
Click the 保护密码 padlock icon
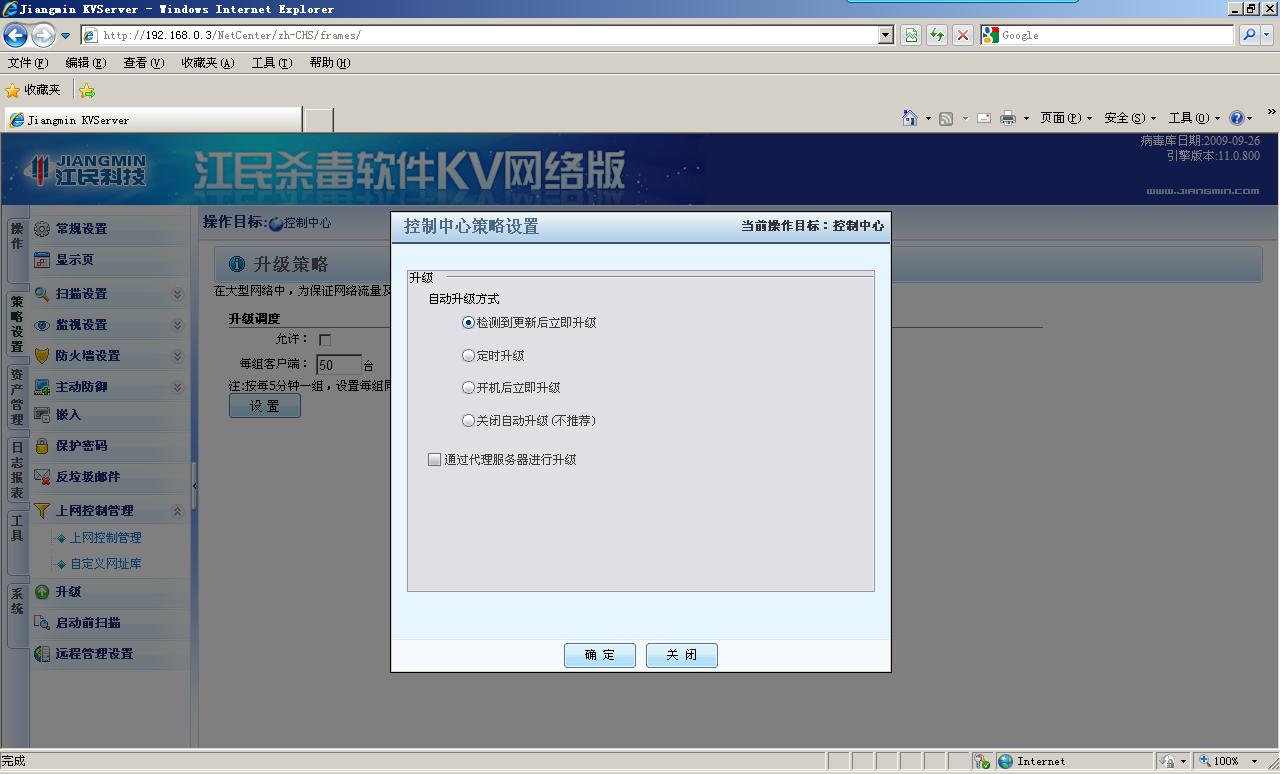coord(42,446)
